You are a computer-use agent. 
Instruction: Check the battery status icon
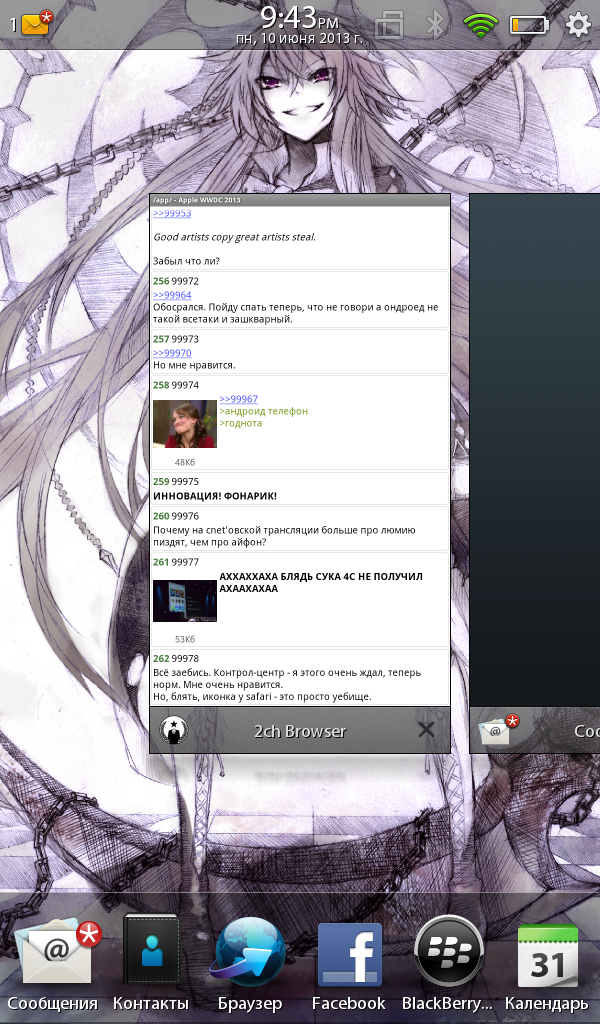(529, 25)
